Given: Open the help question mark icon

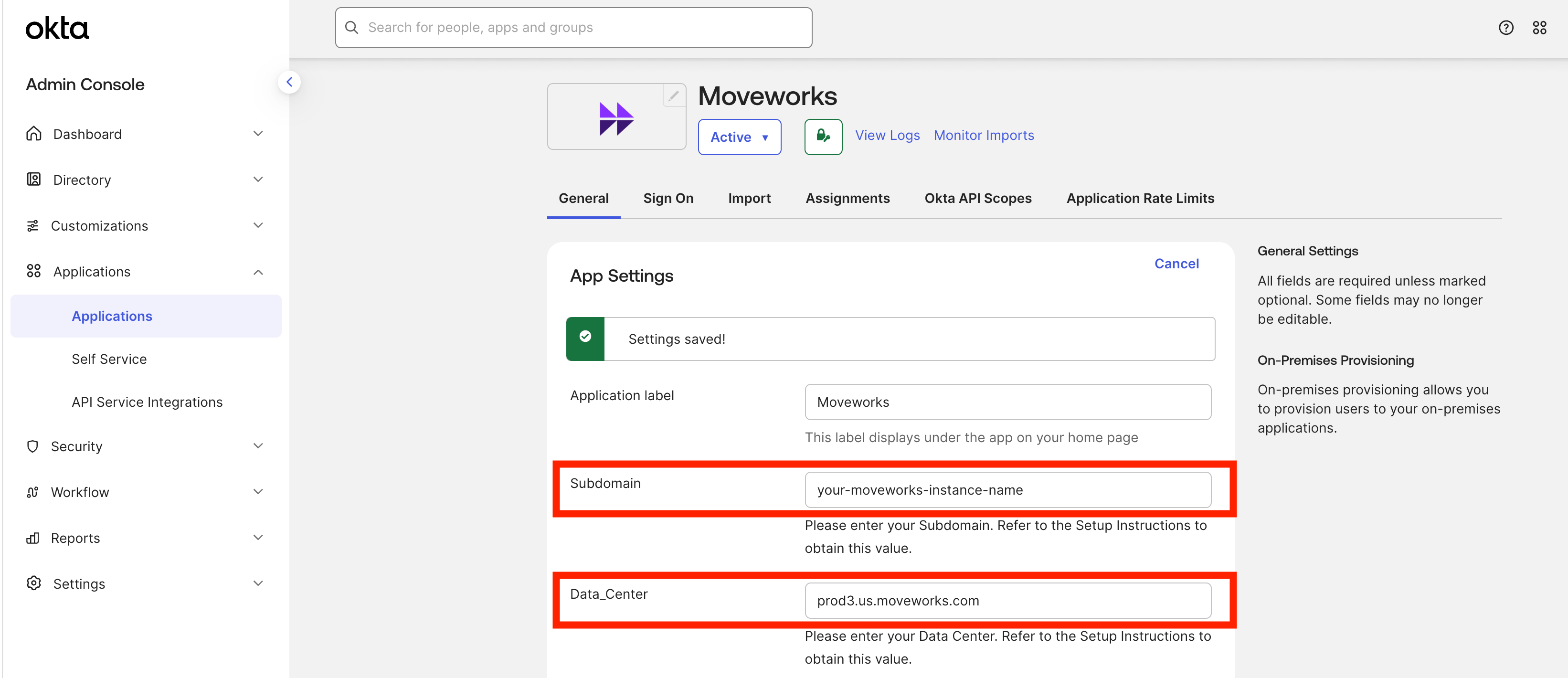Looking at the screenshot, I should 1505,27.
